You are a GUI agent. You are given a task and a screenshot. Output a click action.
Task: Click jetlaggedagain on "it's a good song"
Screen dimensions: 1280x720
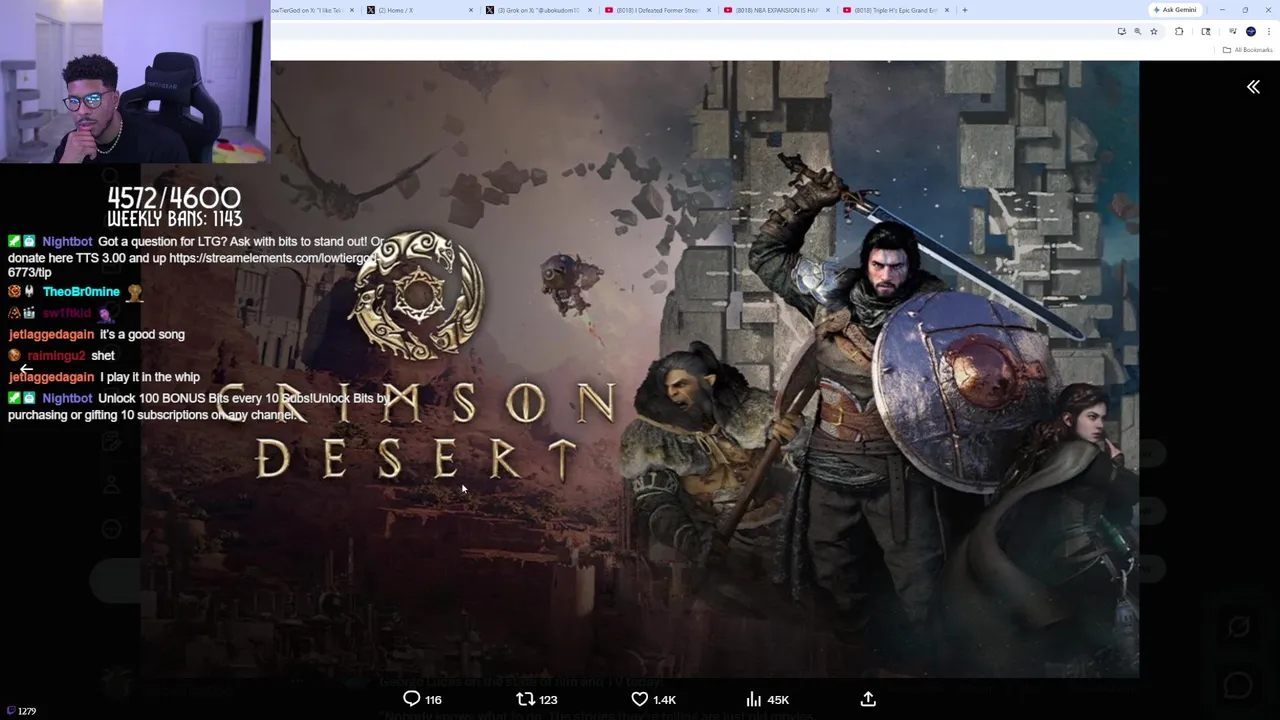[x=51, y=335]
